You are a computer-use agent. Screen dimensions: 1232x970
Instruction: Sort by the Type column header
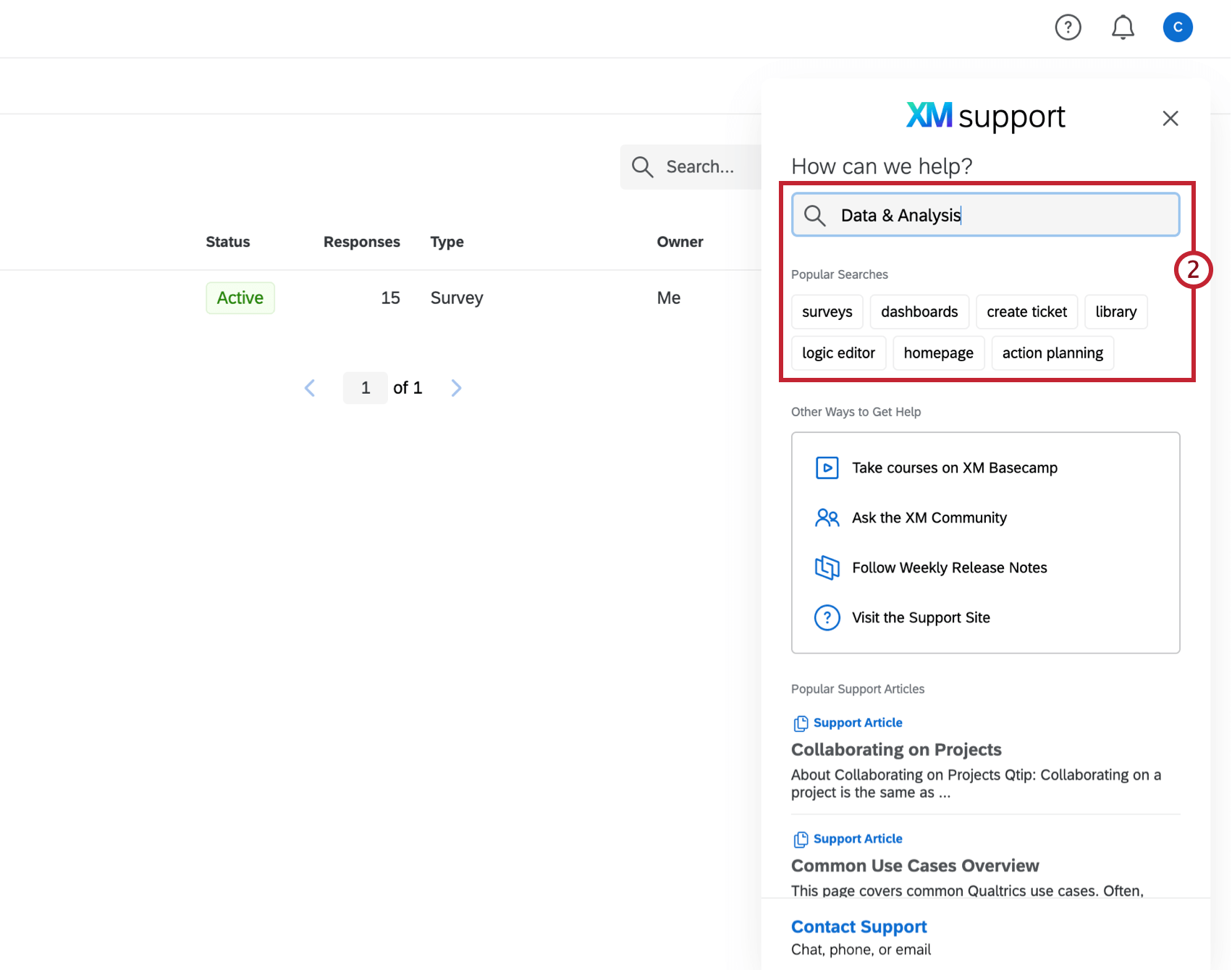tap(447, 242)
